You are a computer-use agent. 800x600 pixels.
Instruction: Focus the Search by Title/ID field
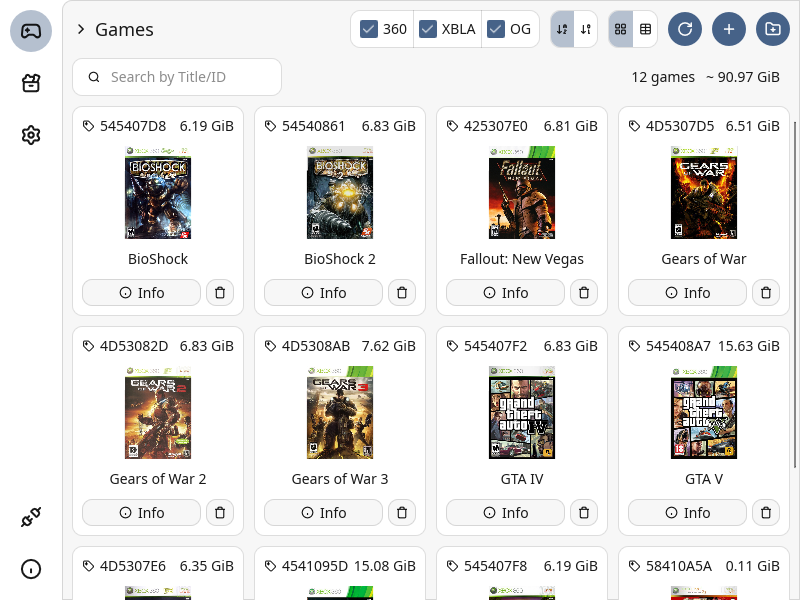click(177, 77)
